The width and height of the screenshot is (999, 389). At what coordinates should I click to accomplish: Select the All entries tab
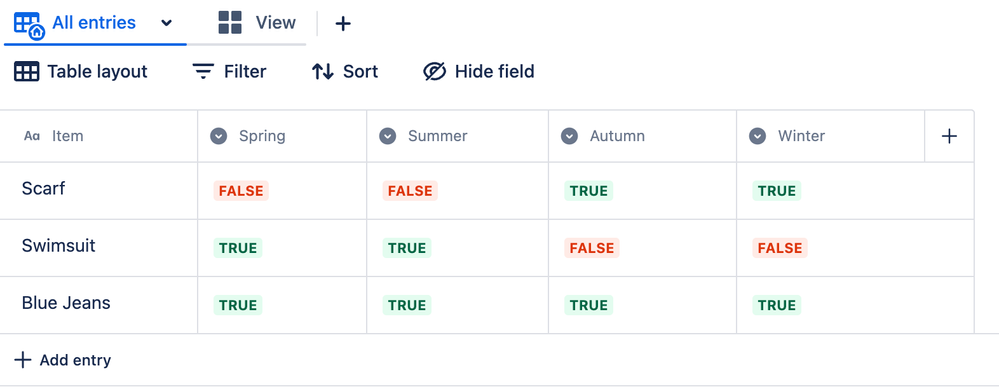pos(94,23)
